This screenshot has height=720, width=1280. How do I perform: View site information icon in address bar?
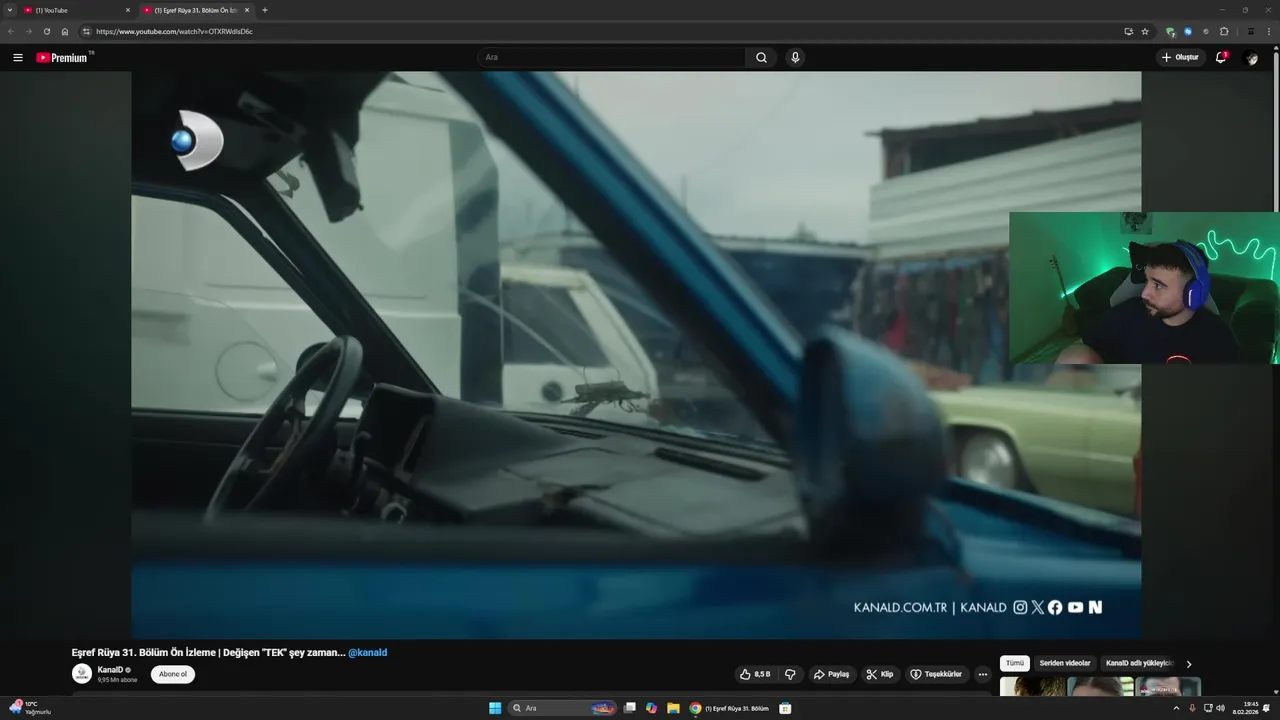pos(86,31)
